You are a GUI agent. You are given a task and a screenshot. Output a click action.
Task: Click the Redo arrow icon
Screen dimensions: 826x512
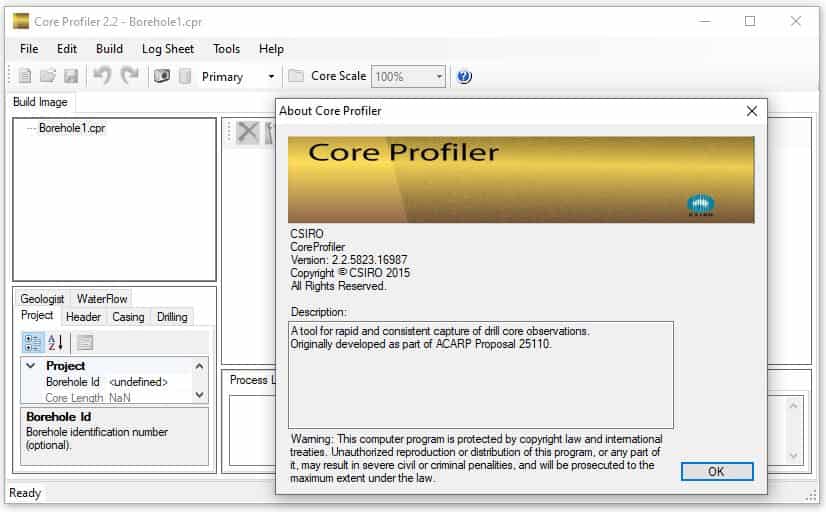tap(130, 76)
